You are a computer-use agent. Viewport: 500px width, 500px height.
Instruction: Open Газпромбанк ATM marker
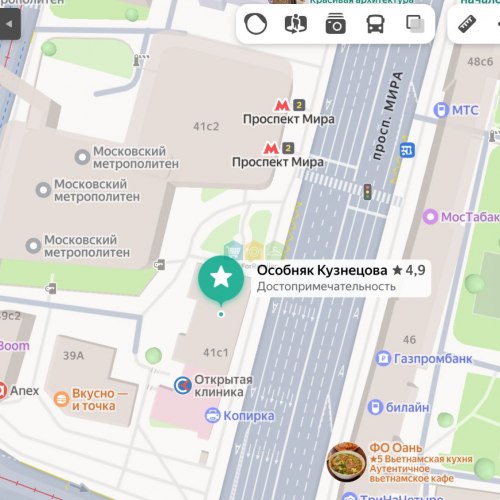click(x=383, y=358)
